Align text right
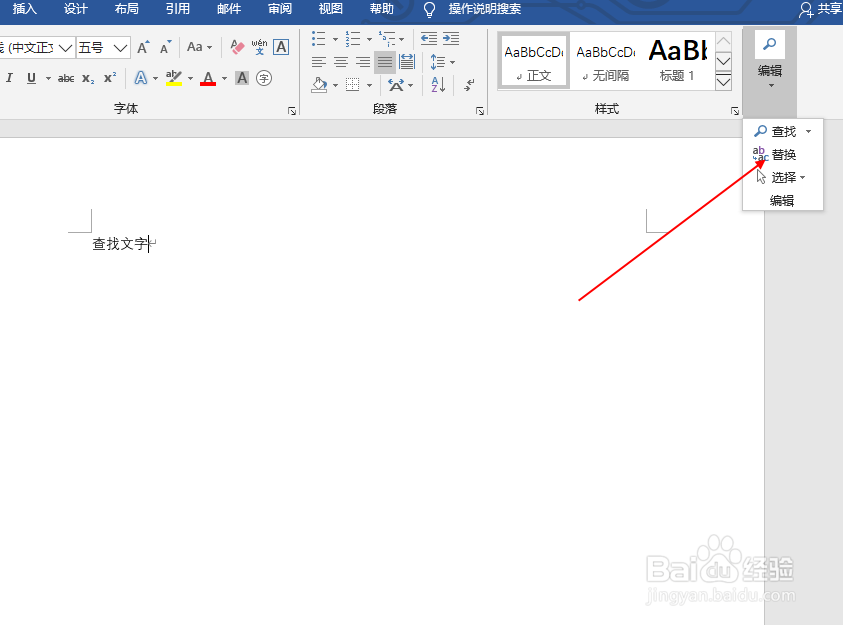Screen dimensions: 843x625 pyautogui.click(x=363, y=62)
